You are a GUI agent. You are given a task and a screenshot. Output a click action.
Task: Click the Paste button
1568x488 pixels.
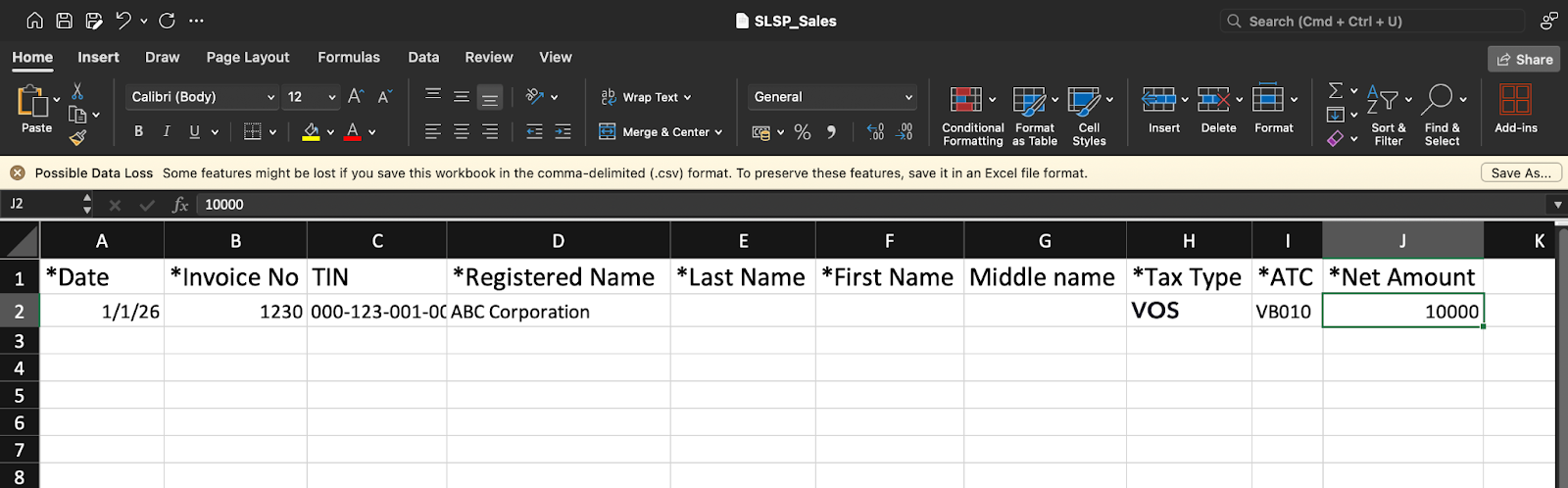pos(33,109)
